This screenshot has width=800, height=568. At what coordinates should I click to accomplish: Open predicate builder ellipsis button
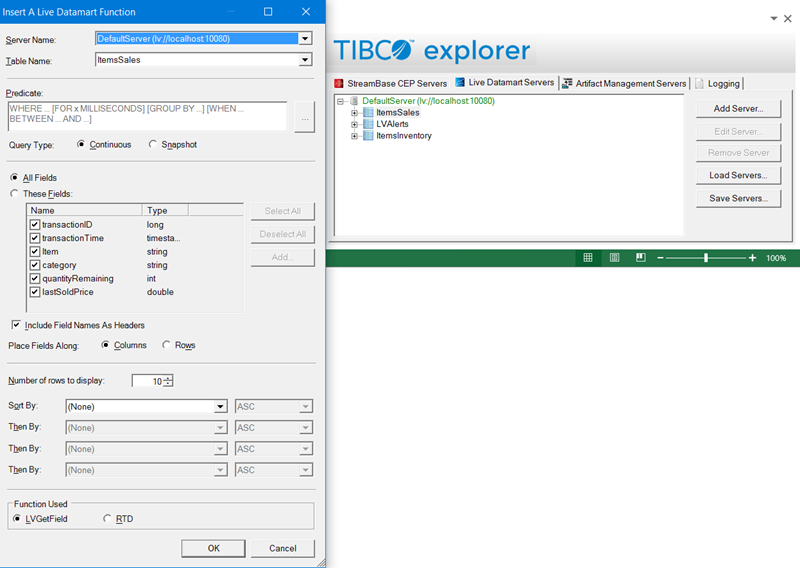[305, 117]
